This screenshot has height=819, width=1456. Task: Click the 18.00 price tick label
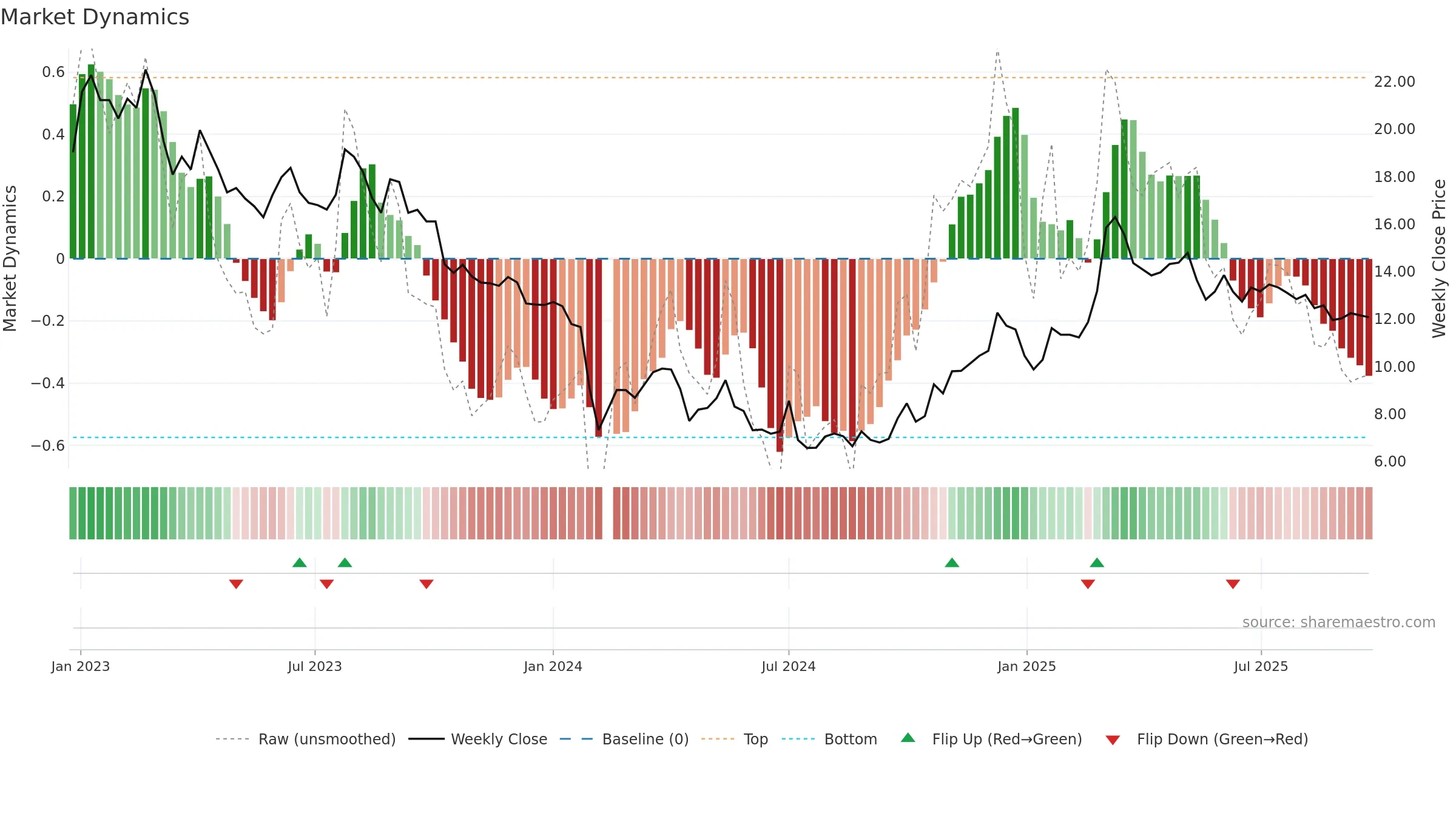(x=1395, y=177)
